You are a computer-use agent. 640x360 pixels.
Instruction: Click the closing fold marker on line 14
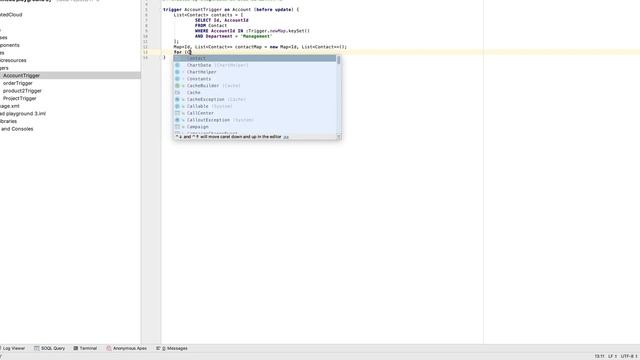161,58
